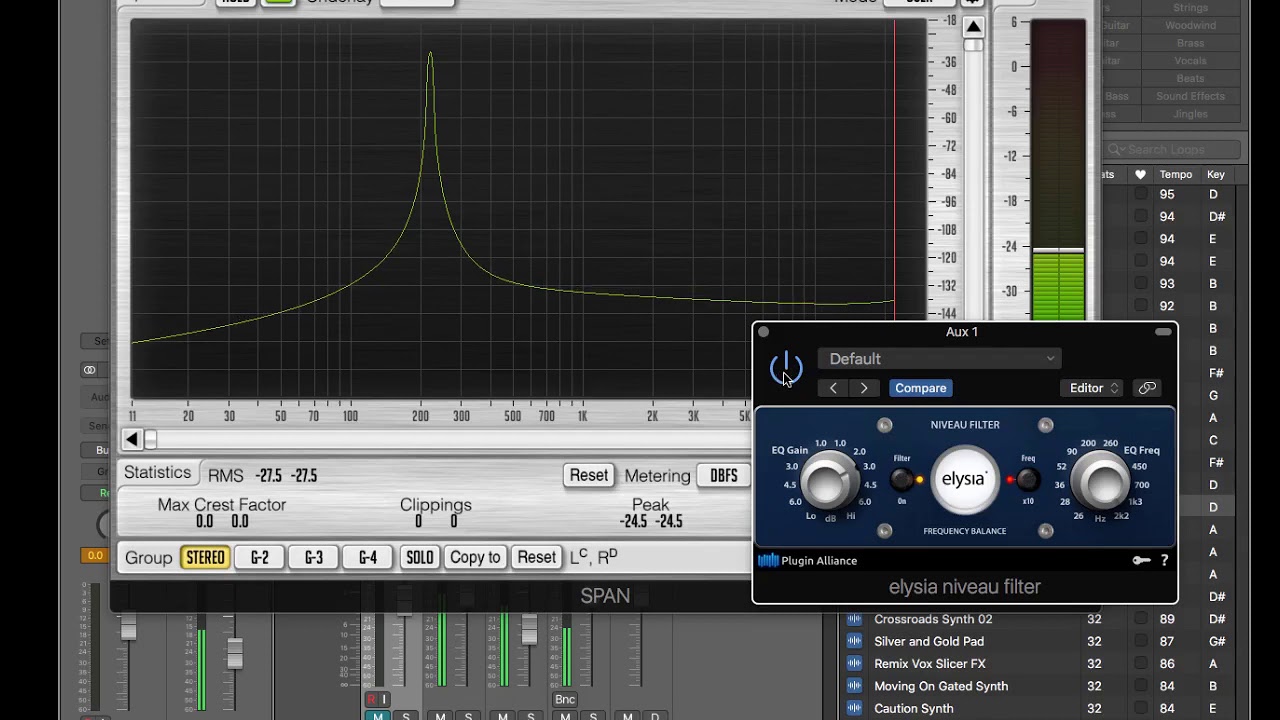Screen dimensions: 1280x720
Task: Open search options magnifier in Search Loops
Action: pyautogui.click(x=1116, y=150)
